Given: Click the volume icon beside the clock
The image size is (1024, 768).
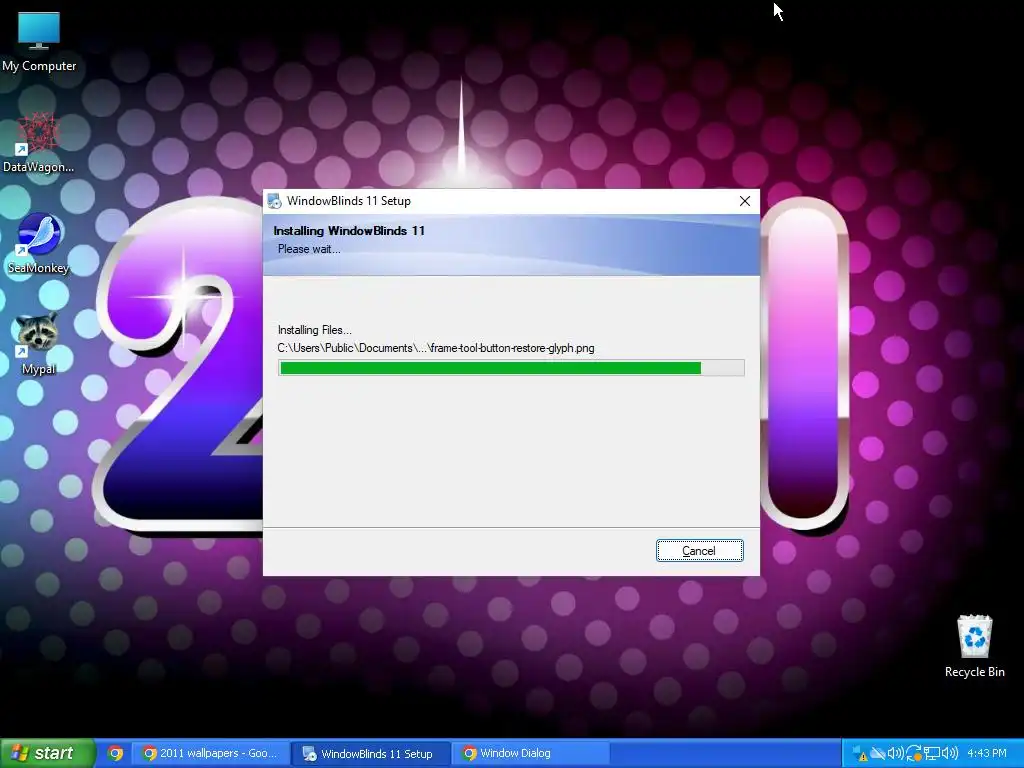Looking at the screenshot, I should [x=950, y=753].
